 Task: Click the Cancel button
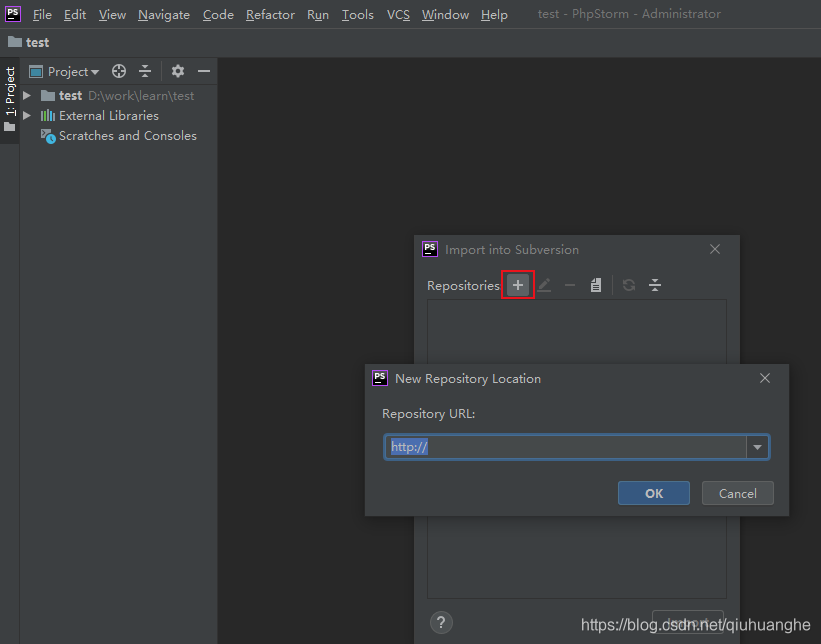(737, 493)
